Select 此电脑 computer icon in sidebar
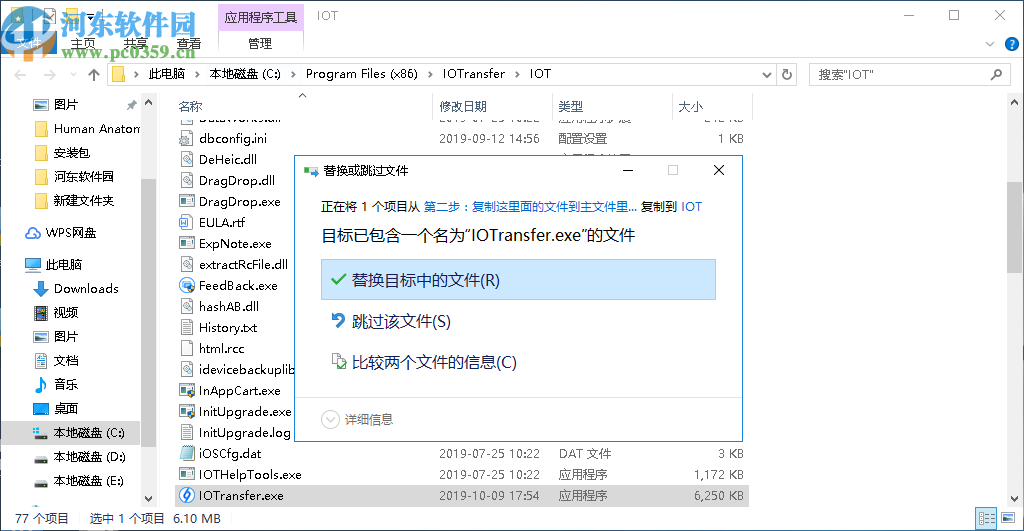Screen dimensions: 1024x531 click(33, 265)
